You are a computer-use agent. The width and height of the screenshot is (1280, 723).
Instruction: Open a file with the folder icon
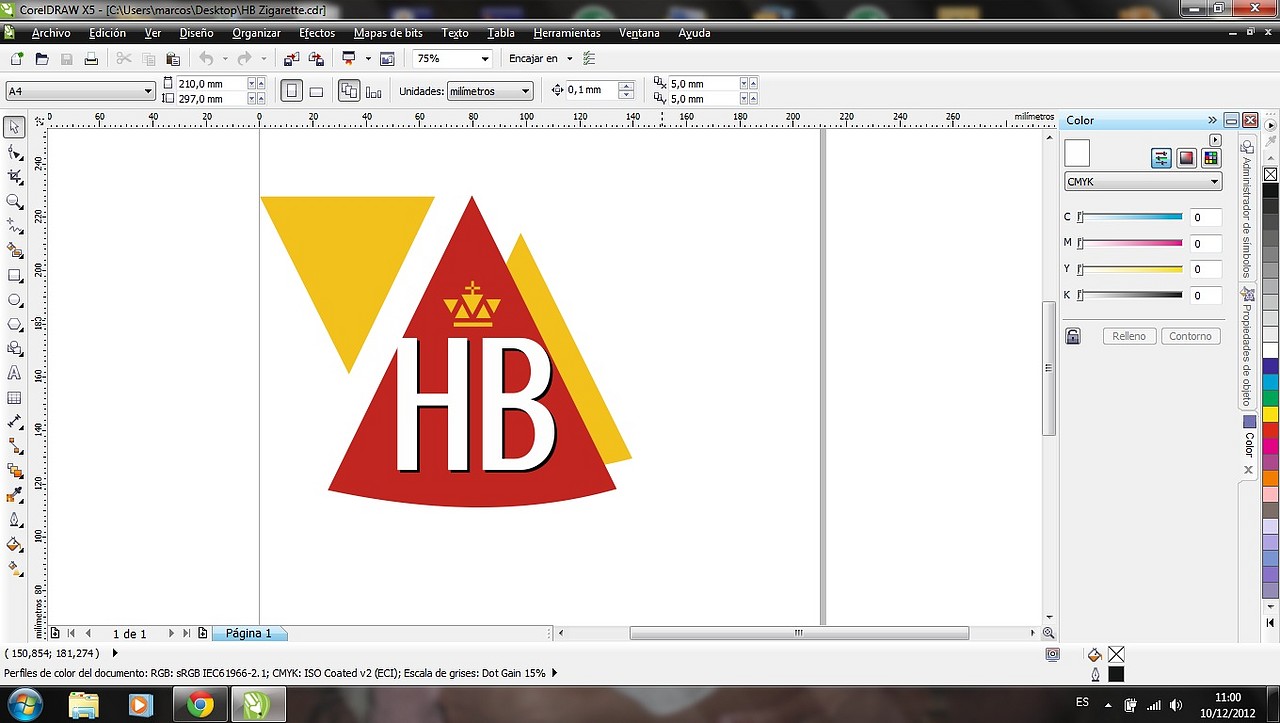[x=42, y=59]
